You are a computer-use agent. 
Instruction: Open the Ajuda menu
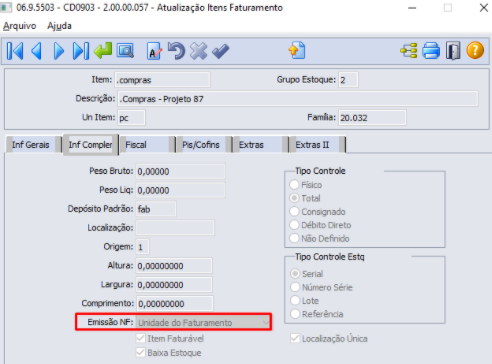tap(59, 26)
